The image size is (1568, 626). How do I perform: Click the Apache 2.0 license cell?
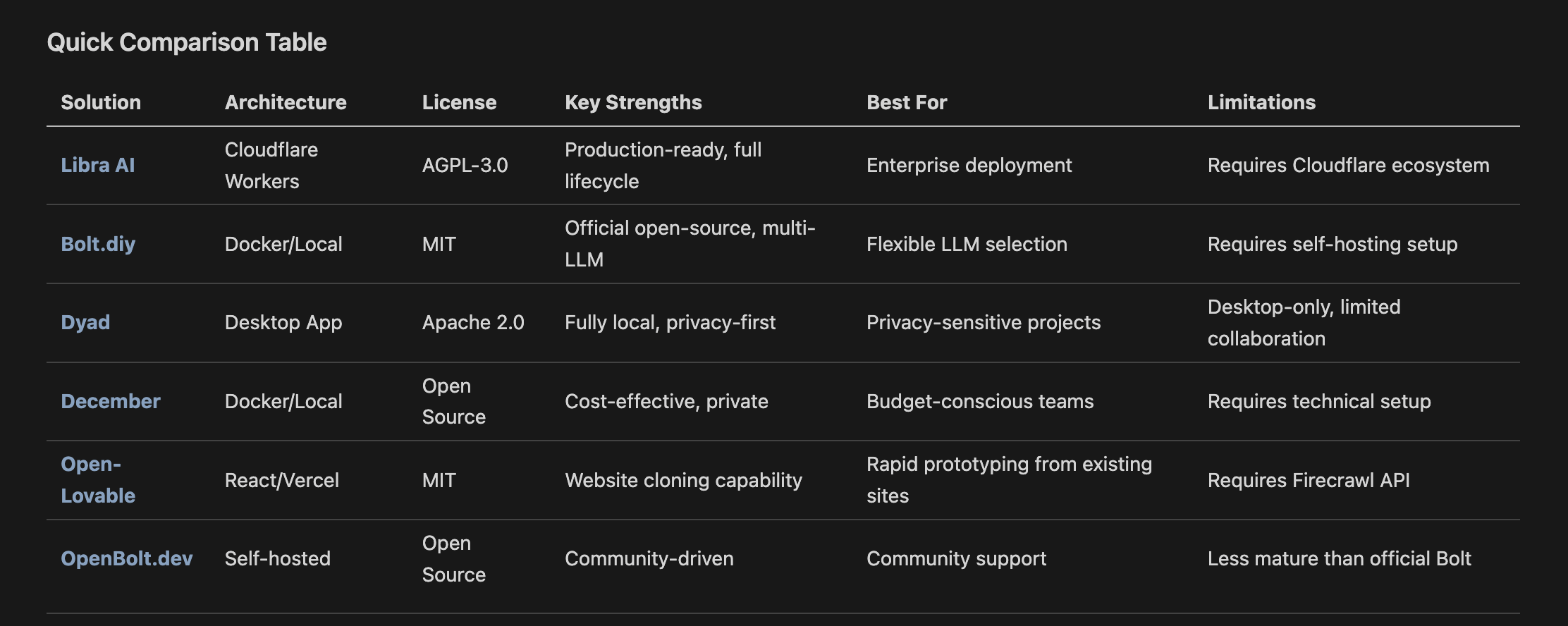[x=473, y=322]
